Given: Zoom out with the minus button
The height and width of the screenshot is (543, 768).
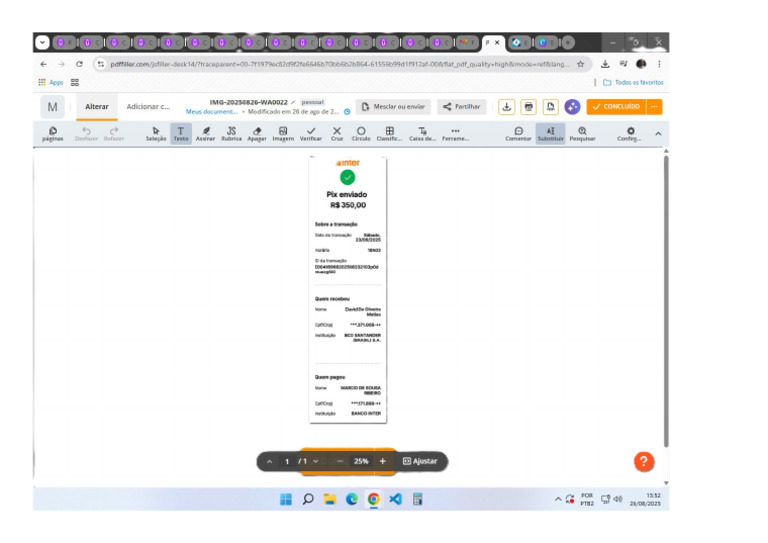Looking at the screenshot, I should pos(340,461).
